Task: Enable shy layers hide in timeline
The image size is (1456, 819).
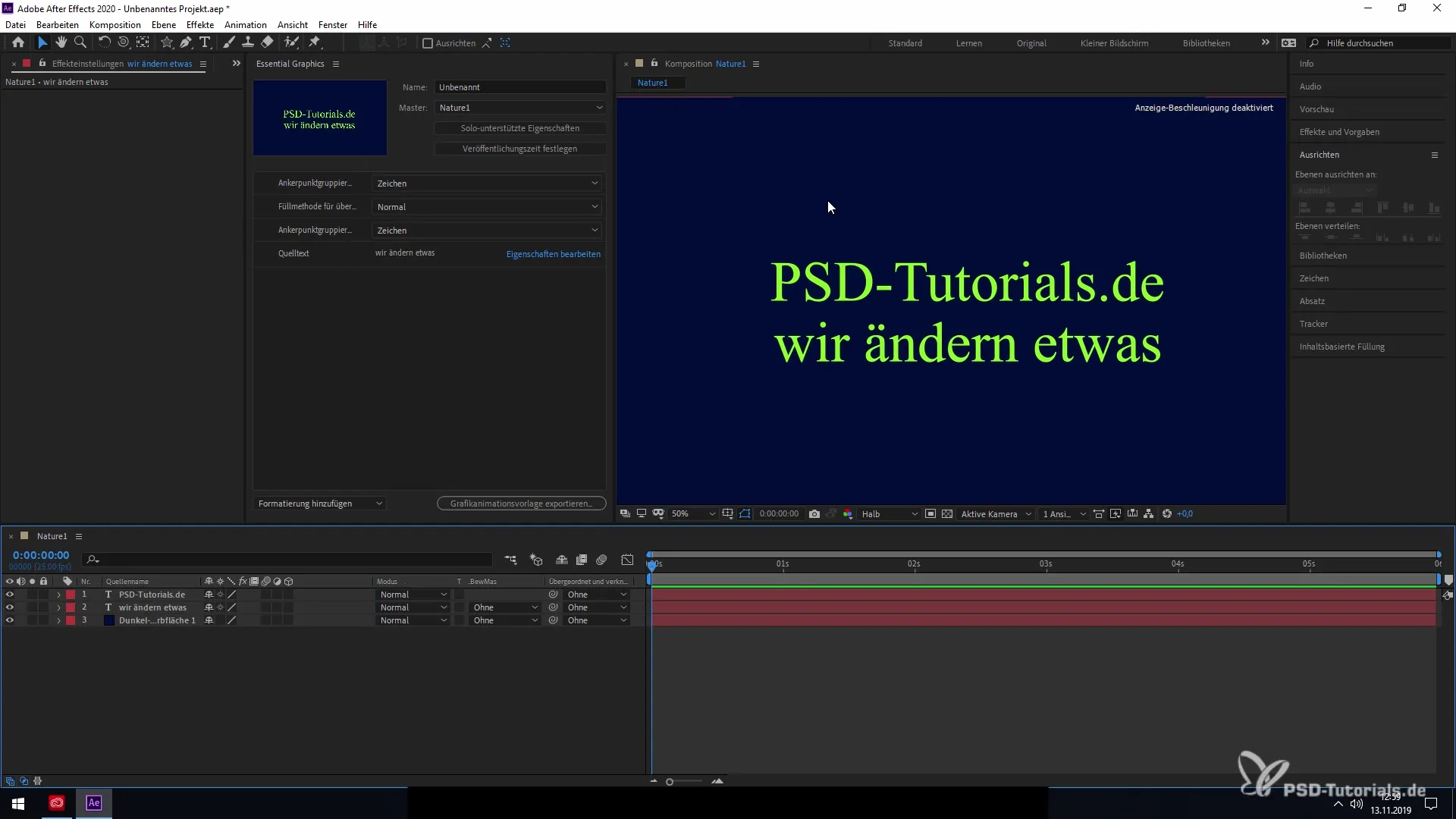Action: tap(562, 560)
